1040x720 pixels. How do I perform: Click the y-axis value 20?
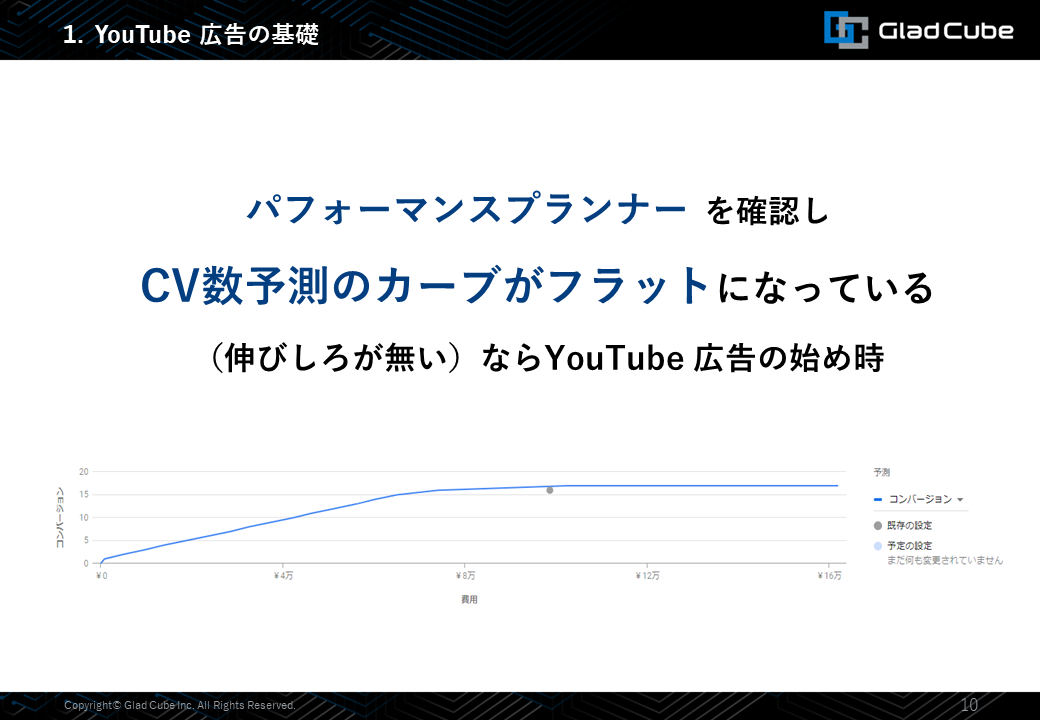point(84,472)
